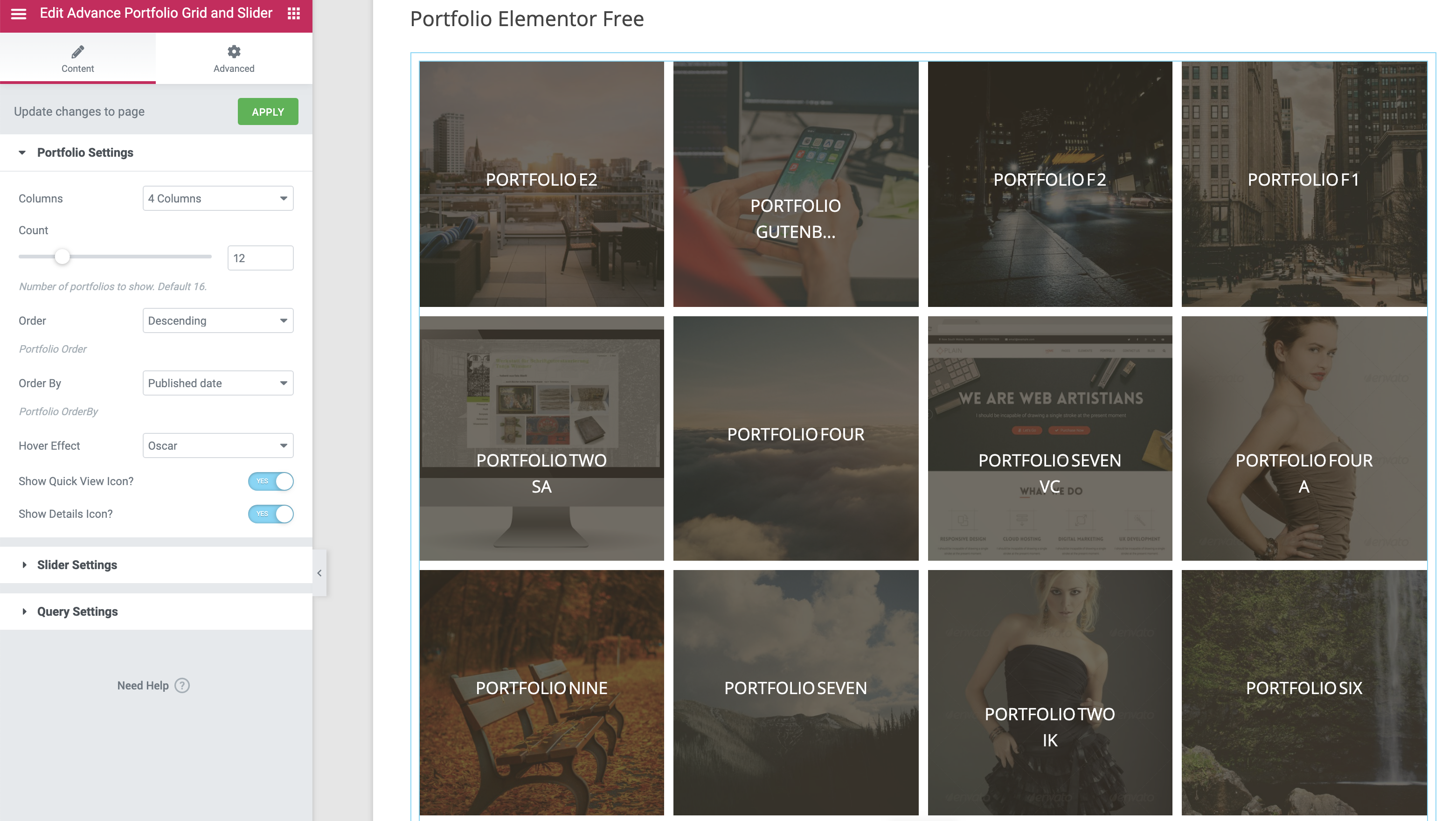The width and height of the screenshot is (1456, 821).
Task: Select the Portfolio Two SA thumbnail
Action: pyautogui.click(x=541, y=438)
